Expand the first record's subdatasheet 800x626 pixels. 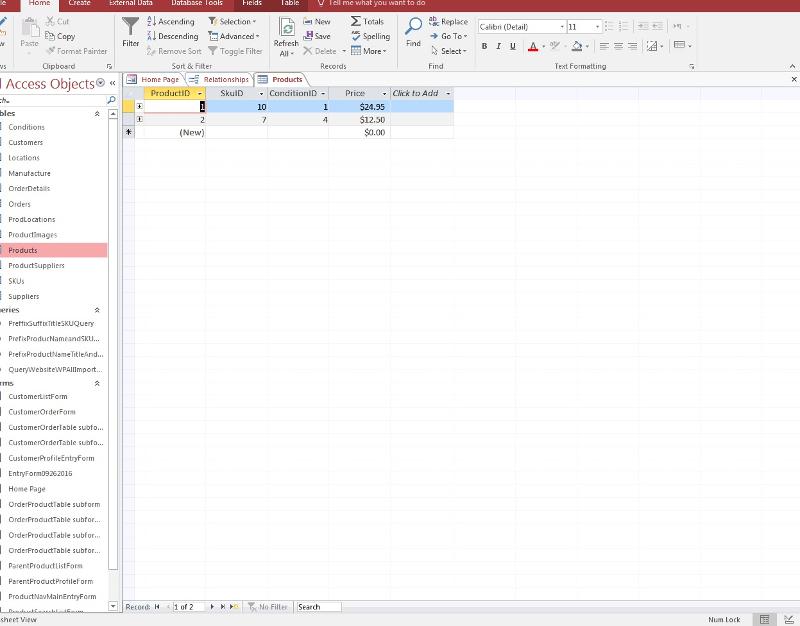tap(139, 106)
